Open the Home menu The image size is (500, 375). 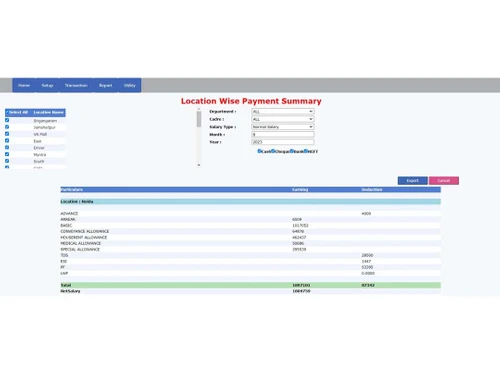point(24,85)
